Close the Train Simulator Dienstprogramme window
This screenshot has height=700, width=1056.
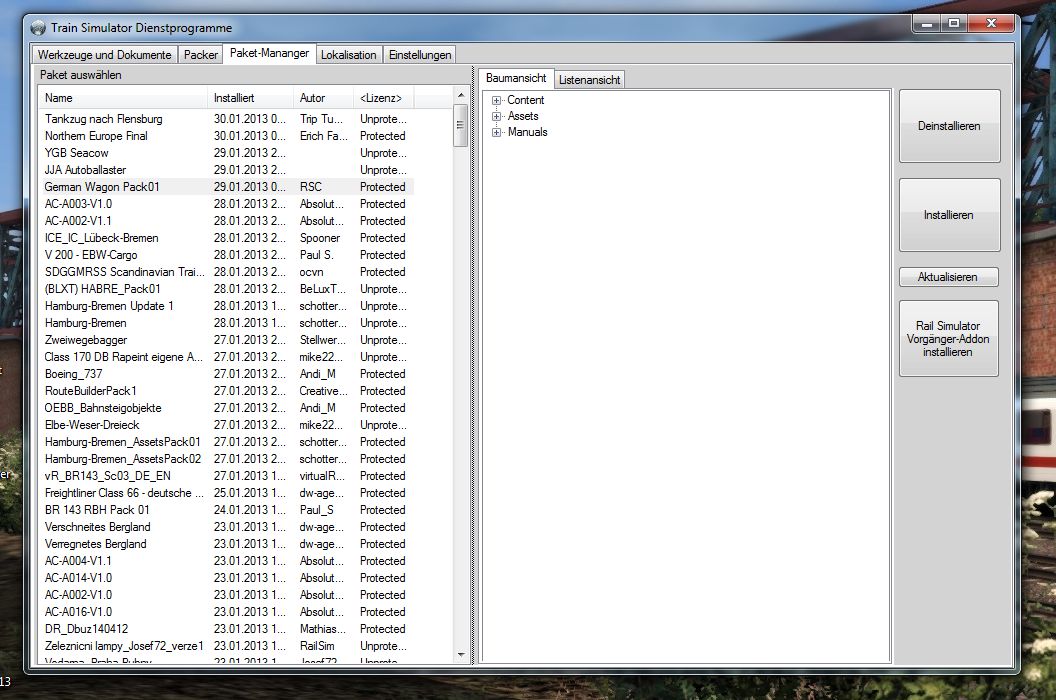991,24
